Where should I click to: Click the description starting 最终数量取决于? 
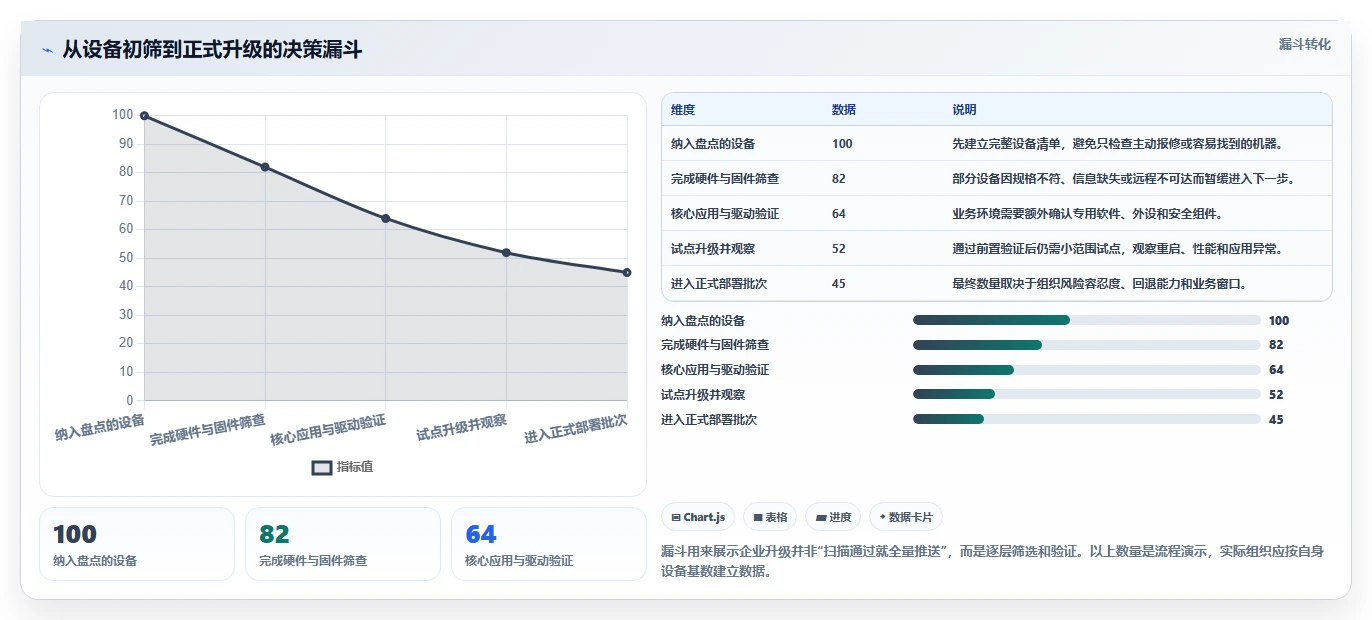click(x=1099, y=284)
